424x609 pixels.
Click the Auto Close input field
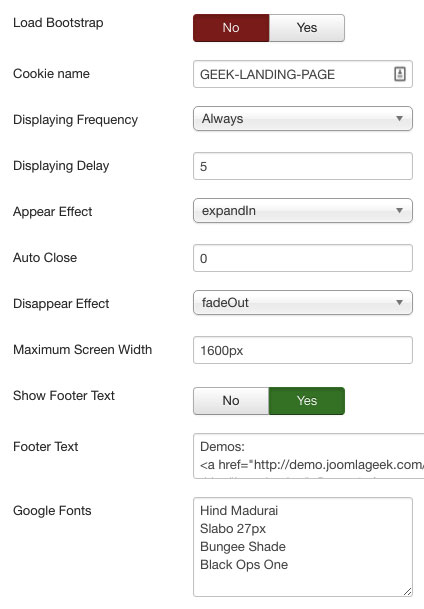[303, 258]
